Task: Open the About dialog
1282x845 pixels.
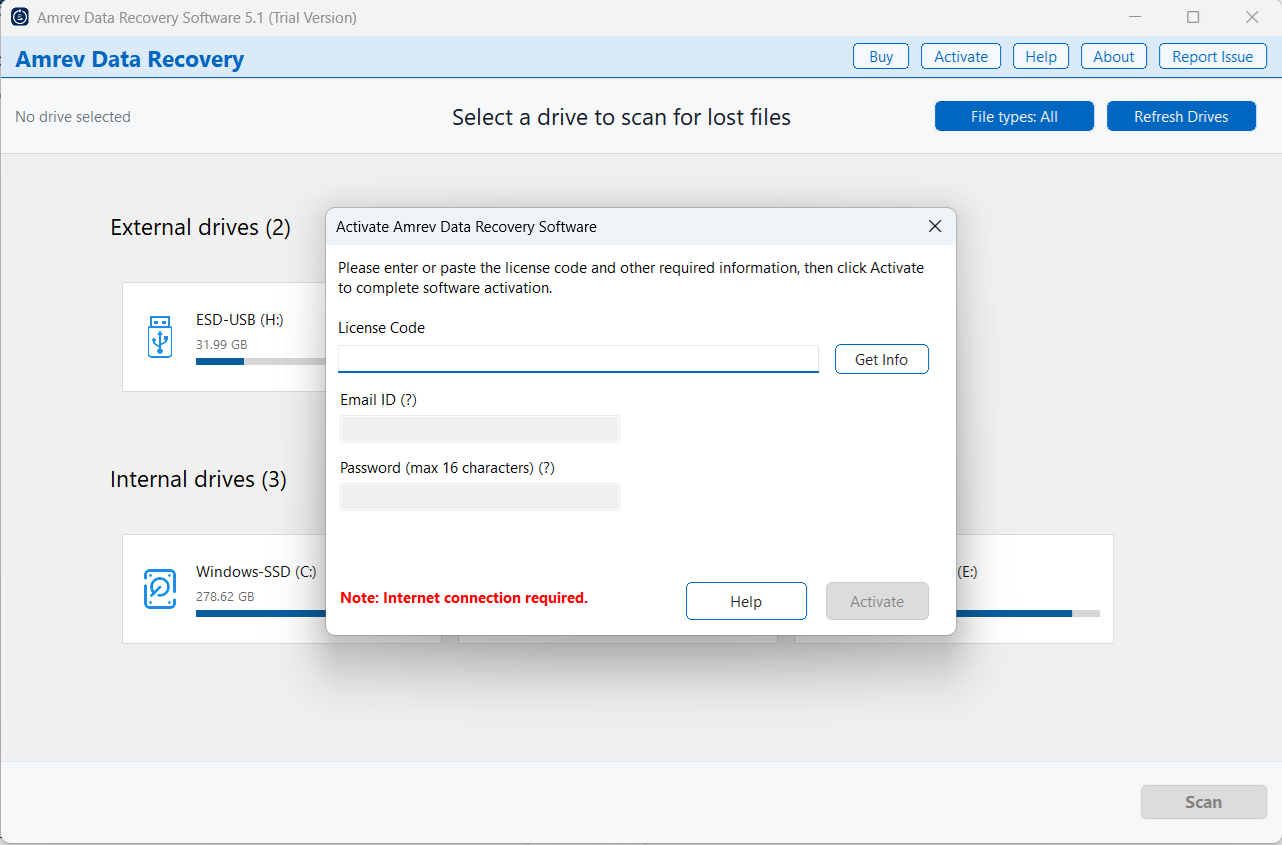Action: 1114,57
